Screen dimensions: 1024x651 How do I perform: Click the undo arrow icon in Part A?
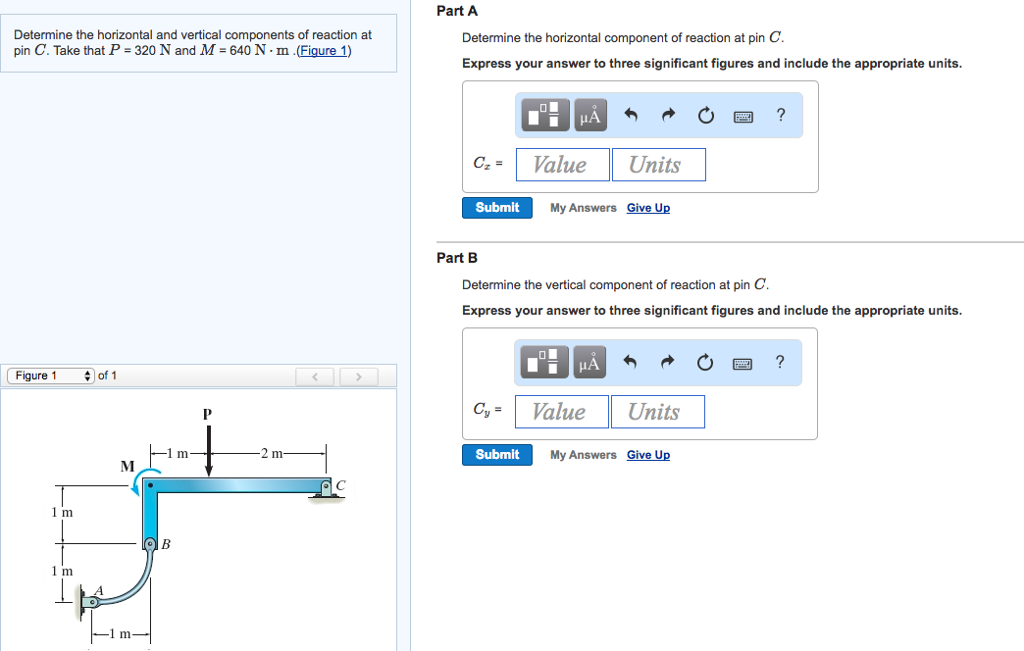click(x=631, y=115)
